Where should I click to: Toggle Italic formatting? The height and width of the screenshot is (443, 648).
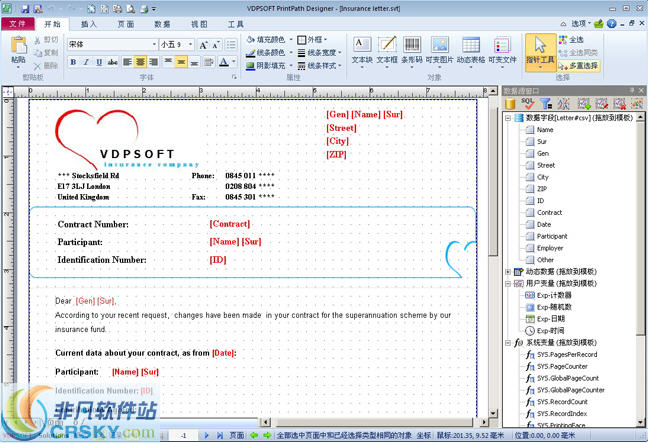click(86, 62)
